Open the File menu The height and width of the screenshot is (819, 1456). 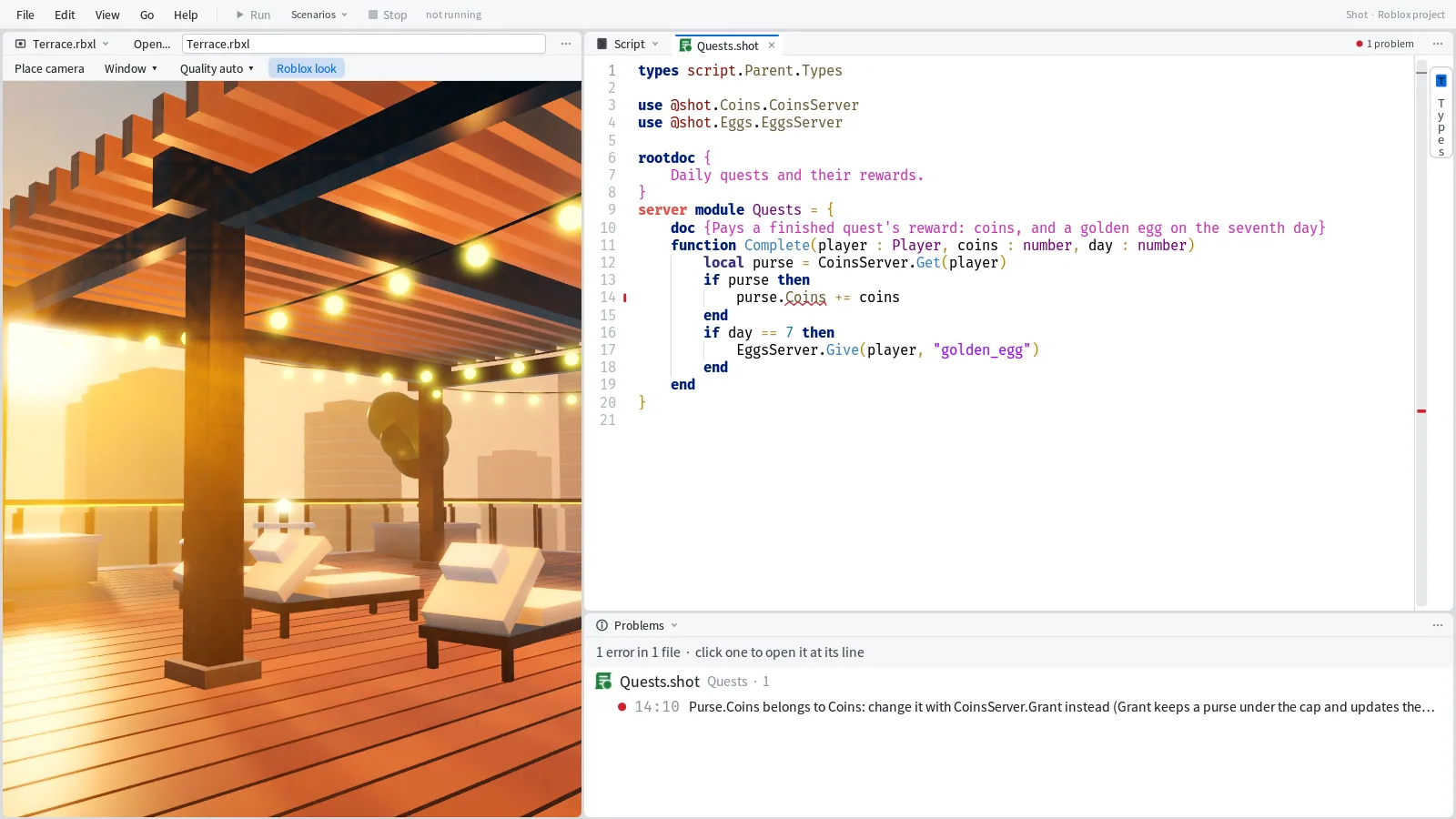click(25, 15)
